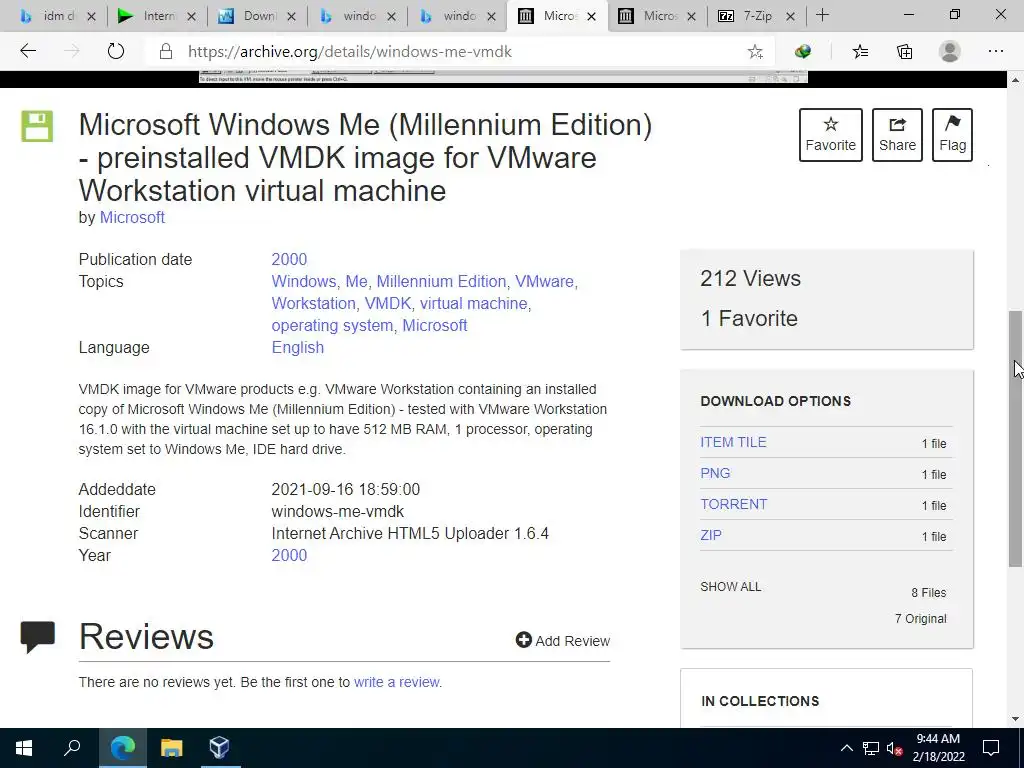Open File Explorer from the taskbar
The width and height of the screenshot is (1024, 768).
171,748
